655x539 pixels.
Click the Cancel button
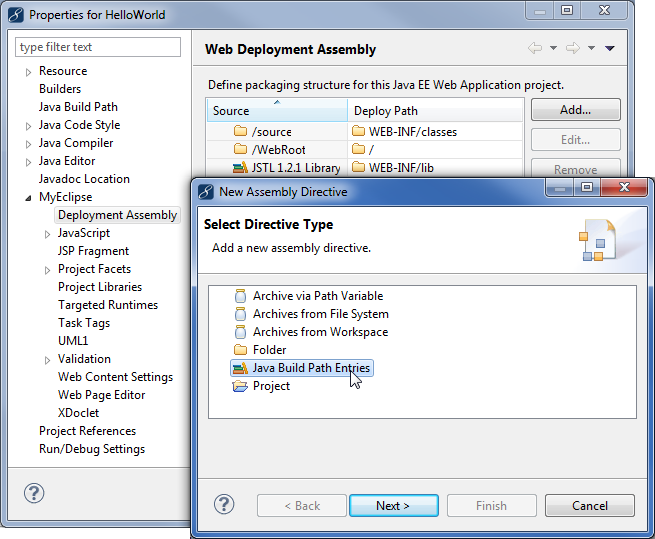click(590, 506)
